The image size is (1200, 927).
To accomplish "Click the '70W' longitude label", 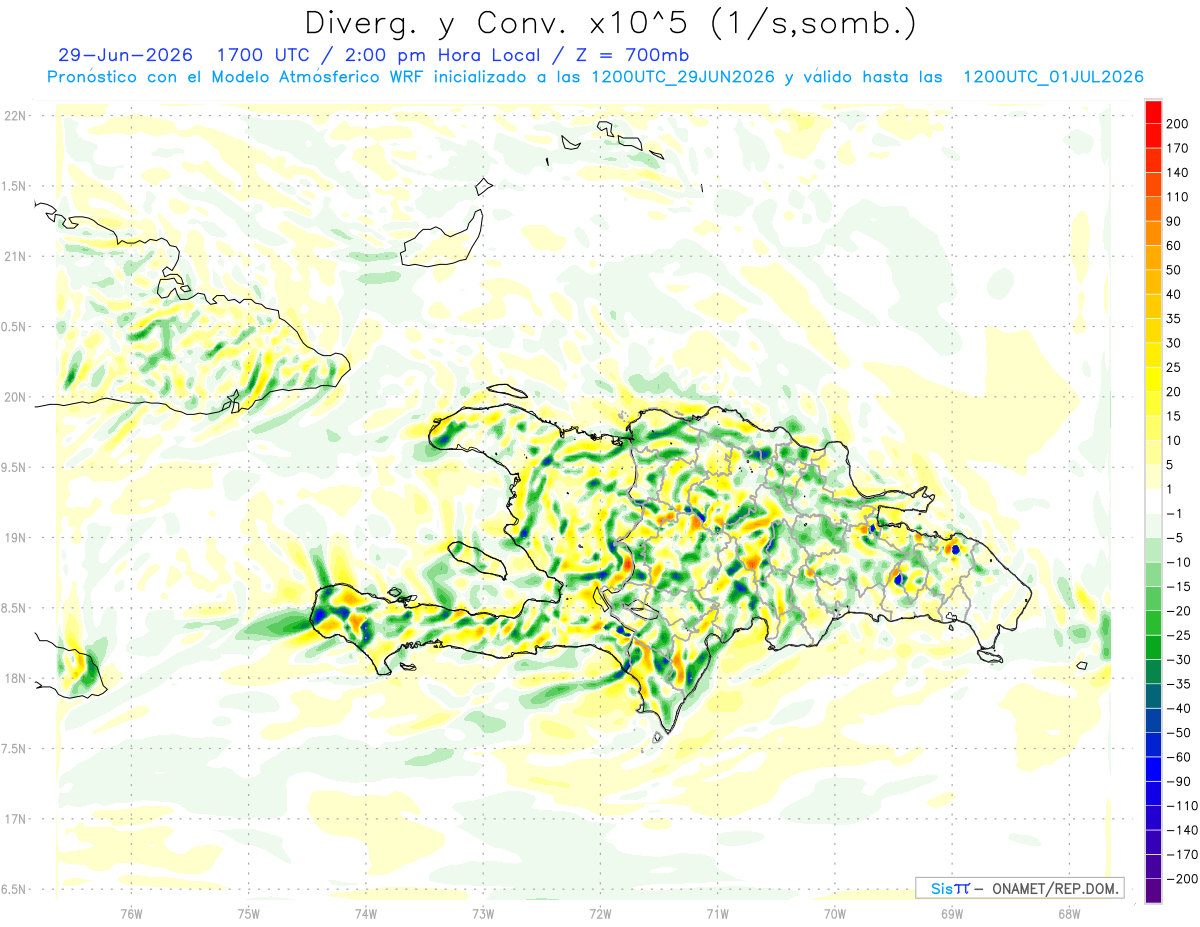I will pyautogui.click(x=834, y=913).
